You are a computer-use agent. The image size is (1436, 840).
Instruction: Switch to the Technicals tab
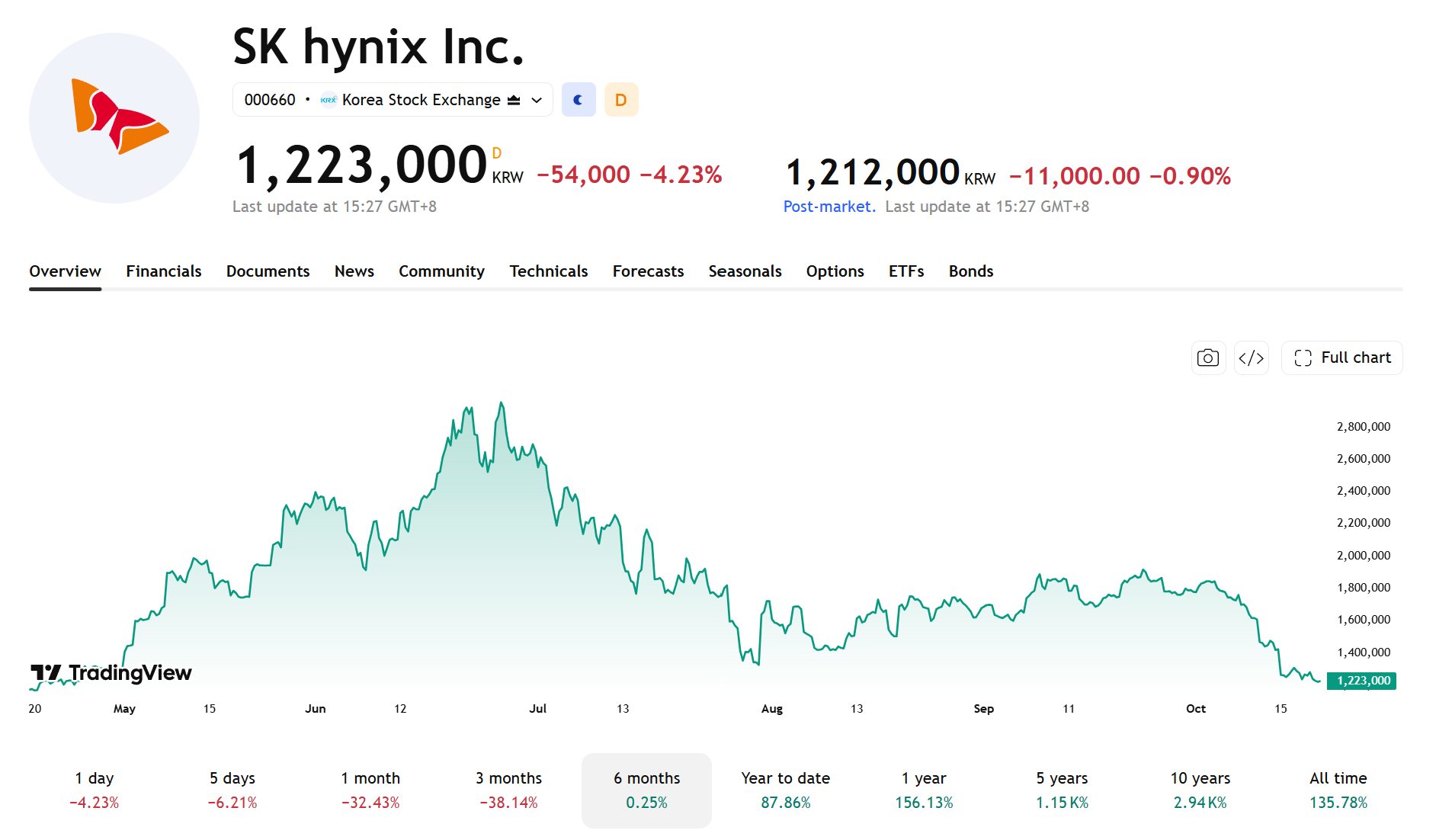tap(549, 271)
